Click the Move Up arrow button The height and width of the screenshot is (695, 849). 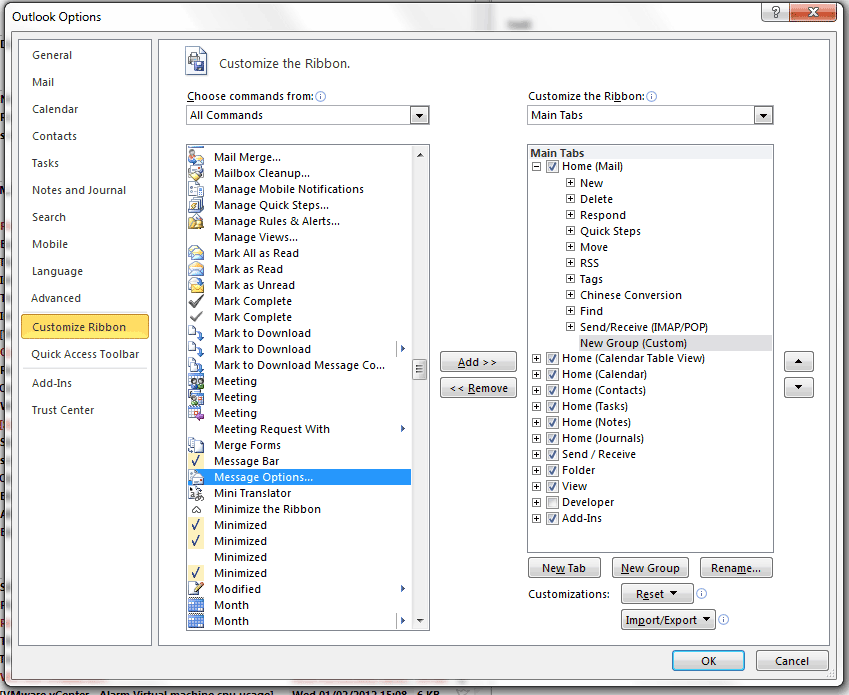coord(798,361)
